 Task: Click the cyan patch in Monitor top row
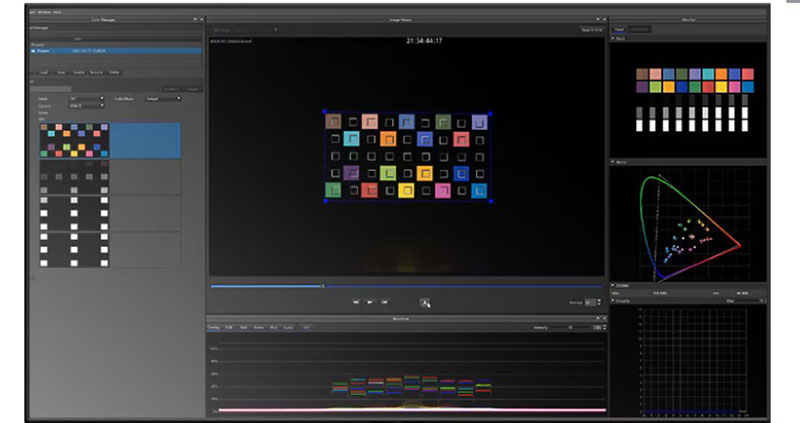pyautogui.click(x=708, y=74)
